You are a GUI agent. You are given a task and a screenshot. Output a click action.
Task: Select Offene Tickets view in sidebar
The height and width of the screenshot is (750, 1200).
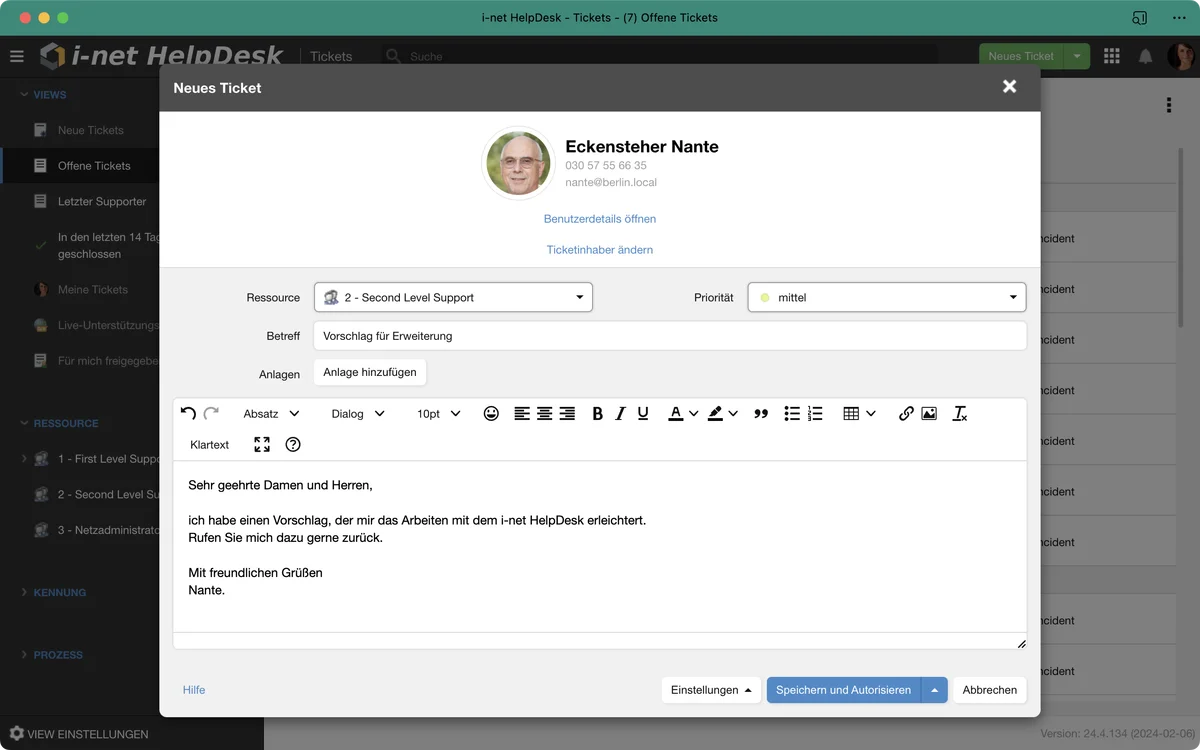94,166
